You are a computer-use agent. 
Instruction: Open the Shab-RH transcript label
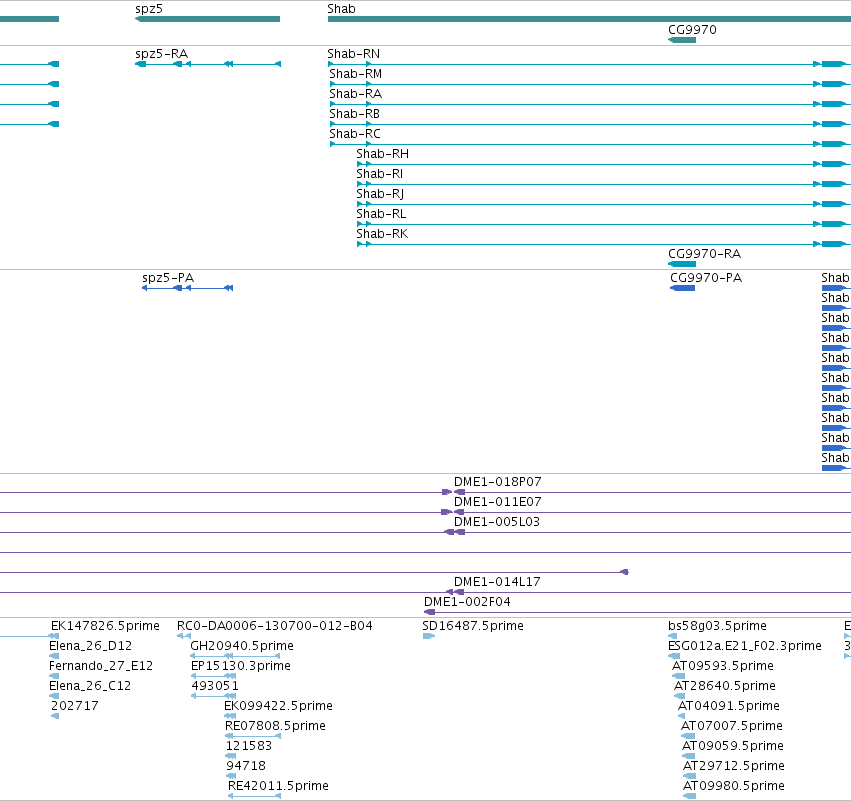click(x=383, y=154)
